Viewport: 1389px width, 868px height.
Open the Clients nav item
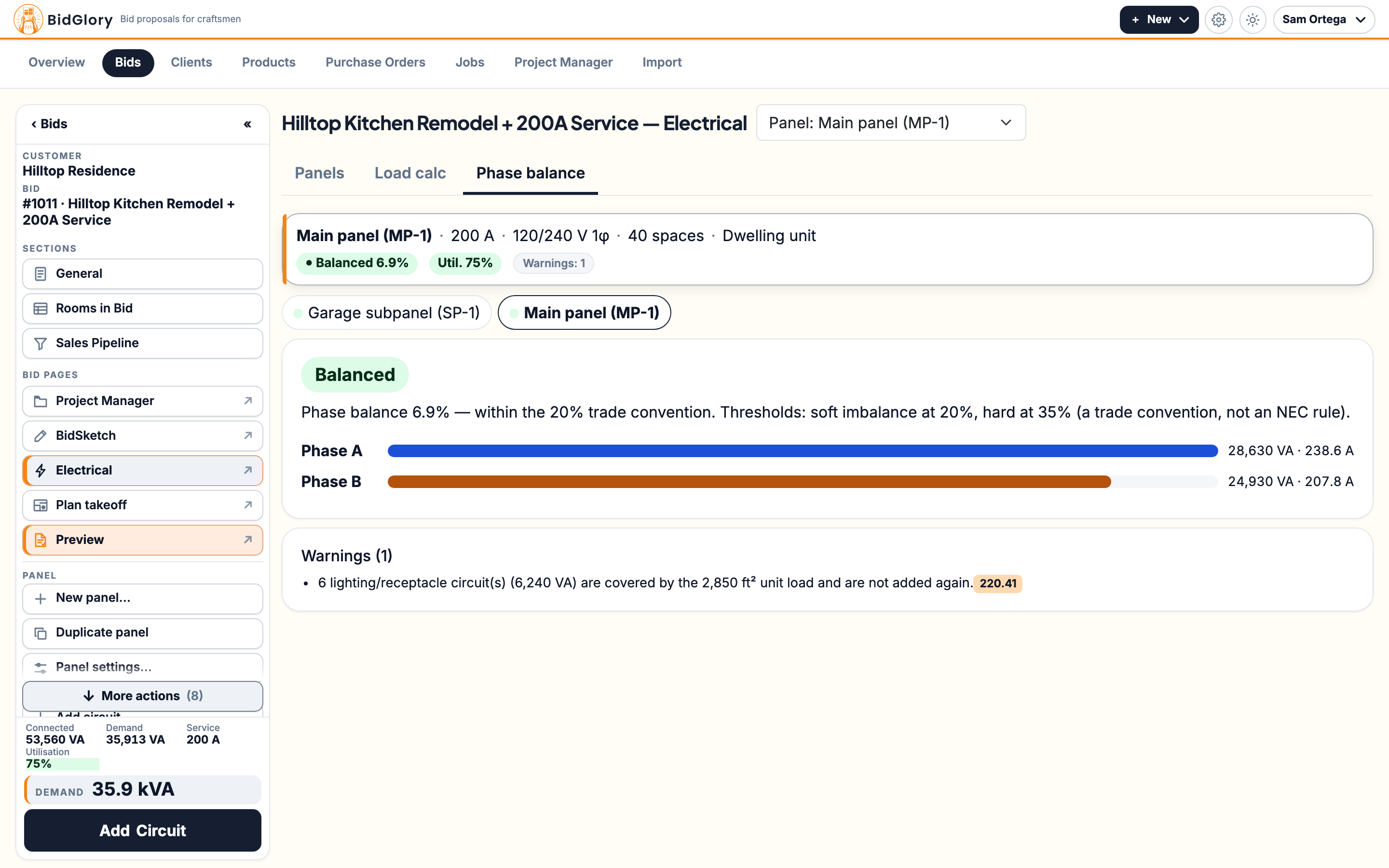[191, 63]
